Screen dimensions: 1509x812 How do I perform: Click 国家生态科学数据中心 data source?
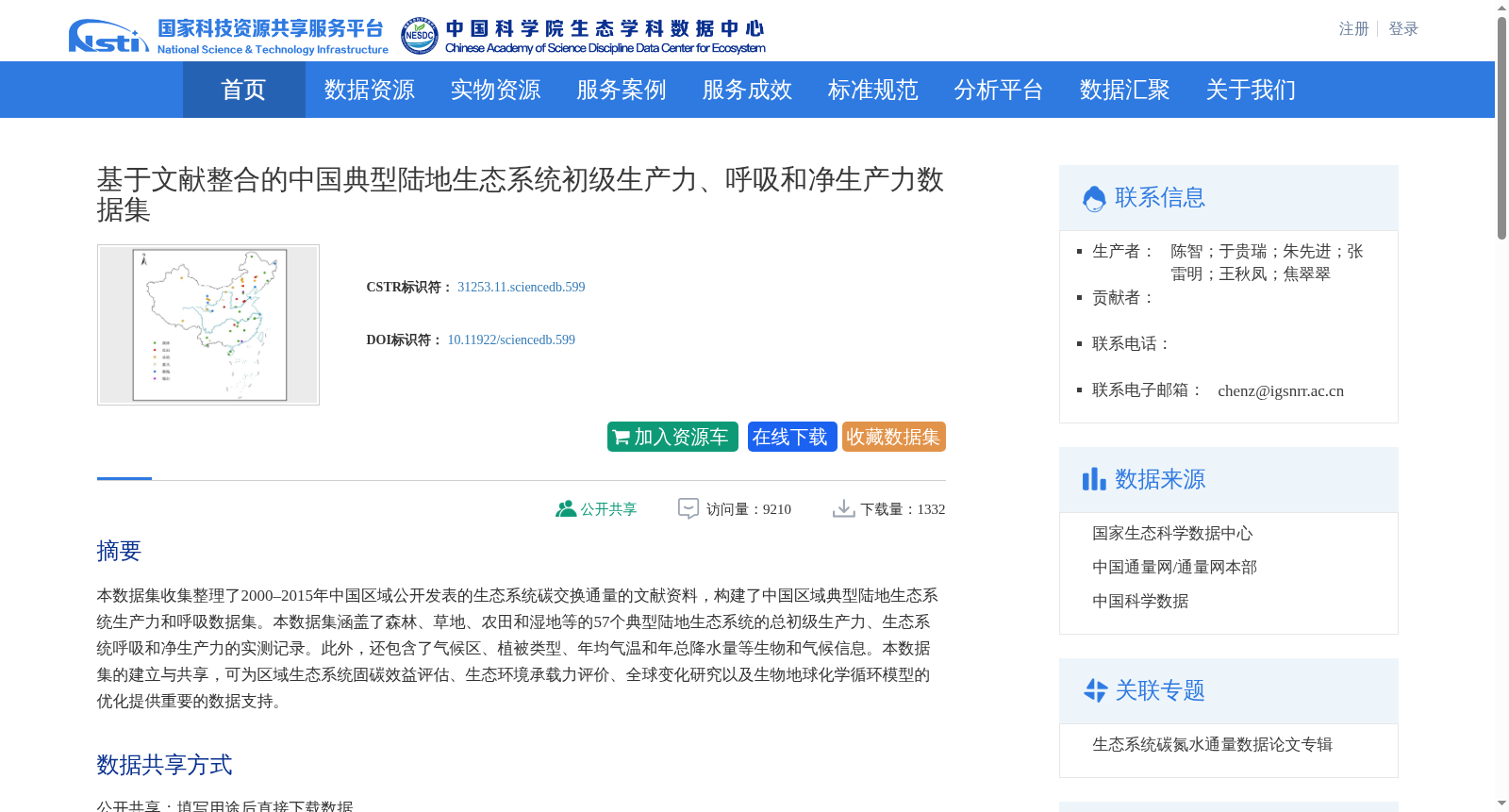point(1172,533)
